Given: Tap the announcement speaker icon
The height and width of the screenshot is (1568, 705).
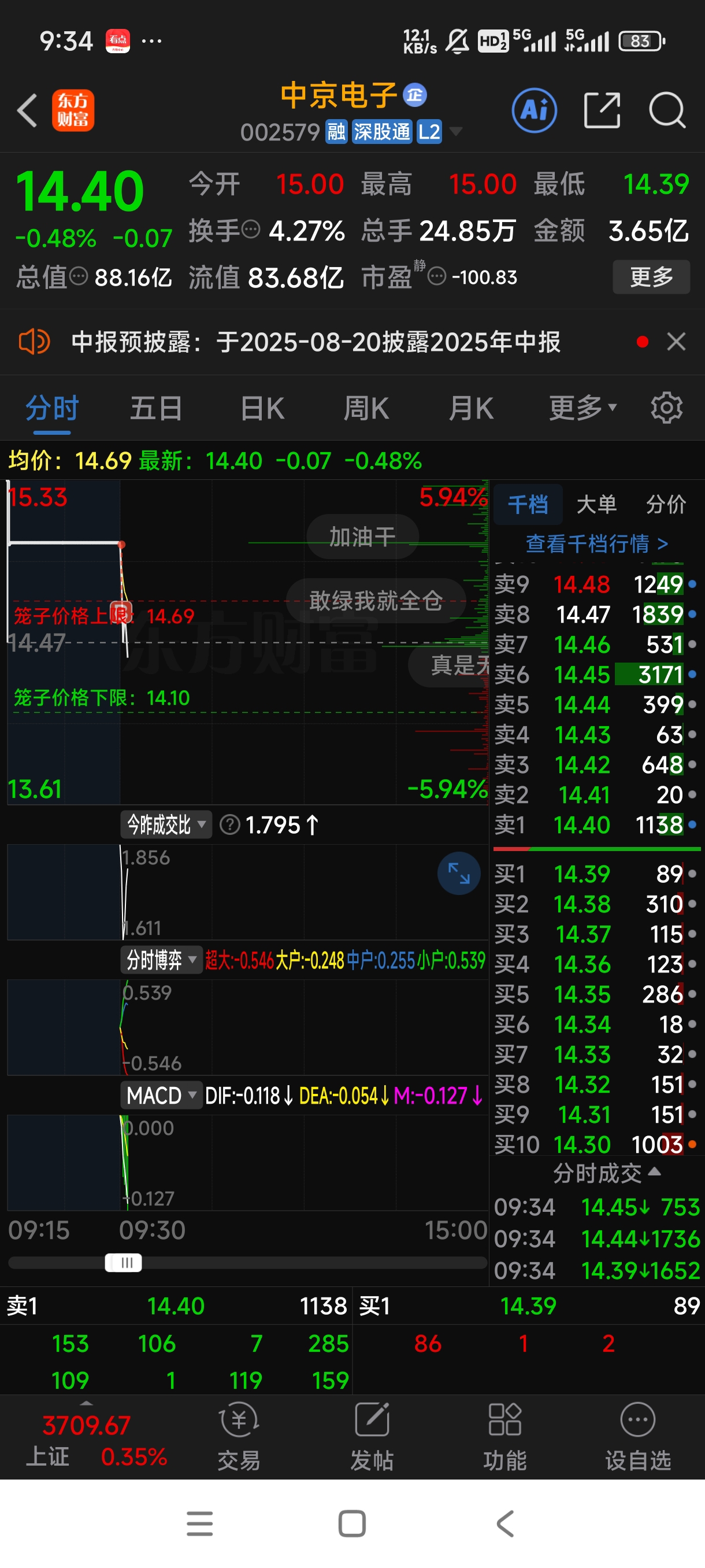Looking at the screenshot, I should pyautogui.click(x=34, y=342).
